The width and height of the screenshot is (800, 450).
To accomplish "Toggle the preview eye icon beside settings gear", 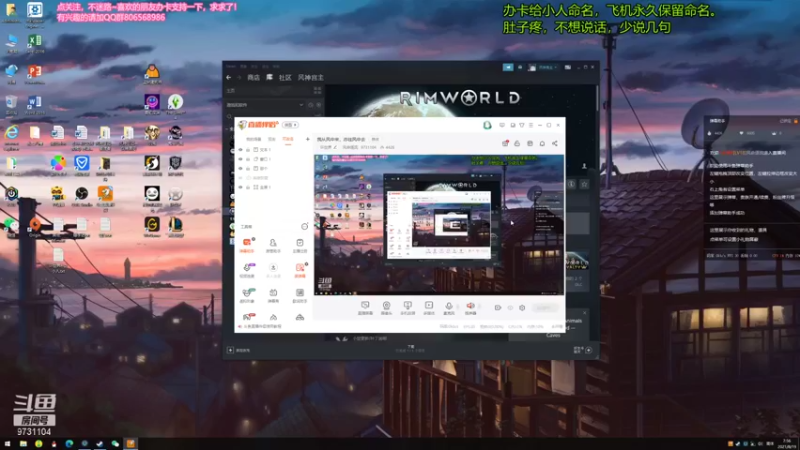I will coord(510,308).
